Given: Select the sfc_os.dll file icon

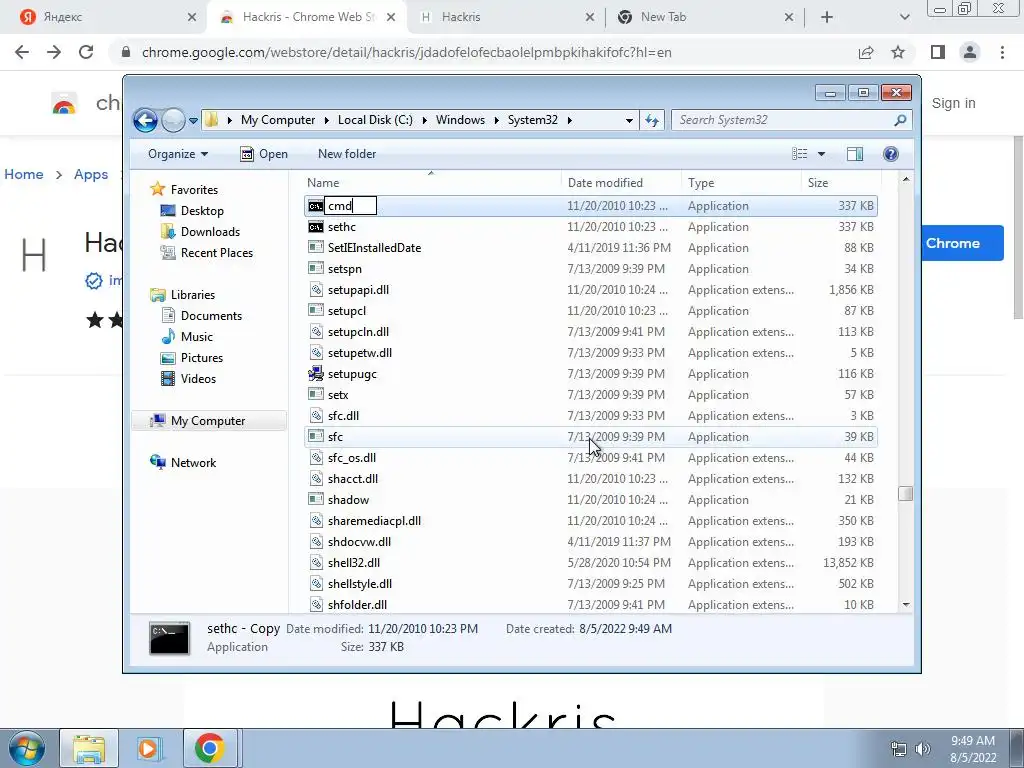Looking at the screenshot, I should [316, 458].
